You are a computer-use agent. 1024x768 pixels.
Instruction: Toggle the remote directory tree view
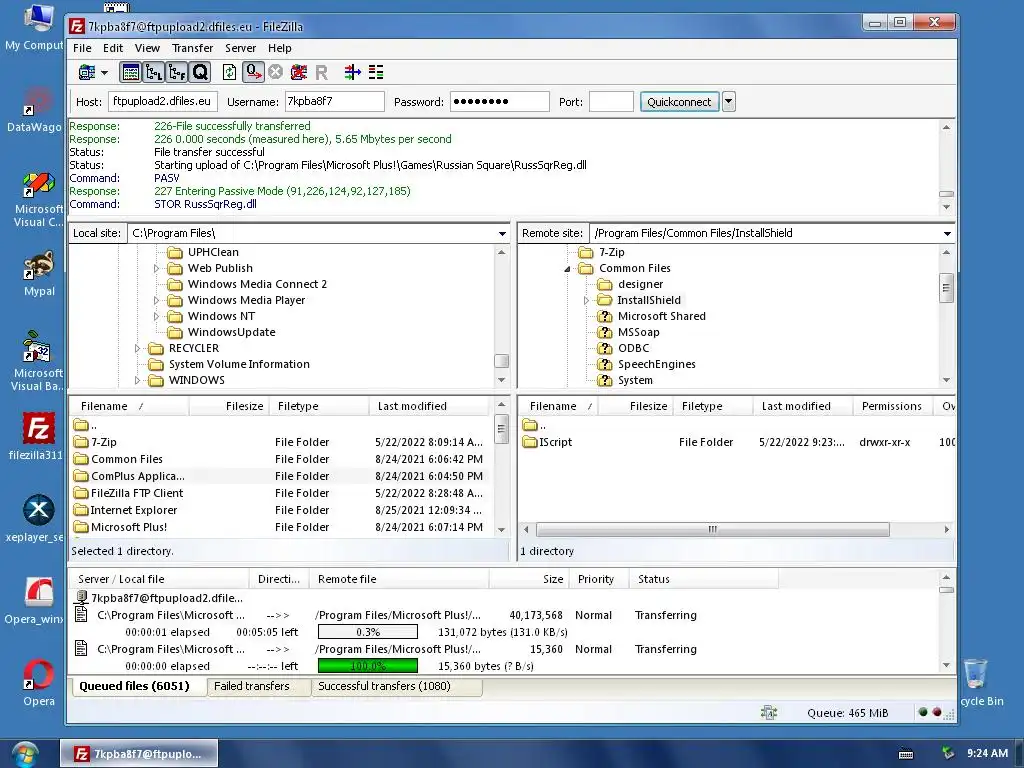(177, 72)
